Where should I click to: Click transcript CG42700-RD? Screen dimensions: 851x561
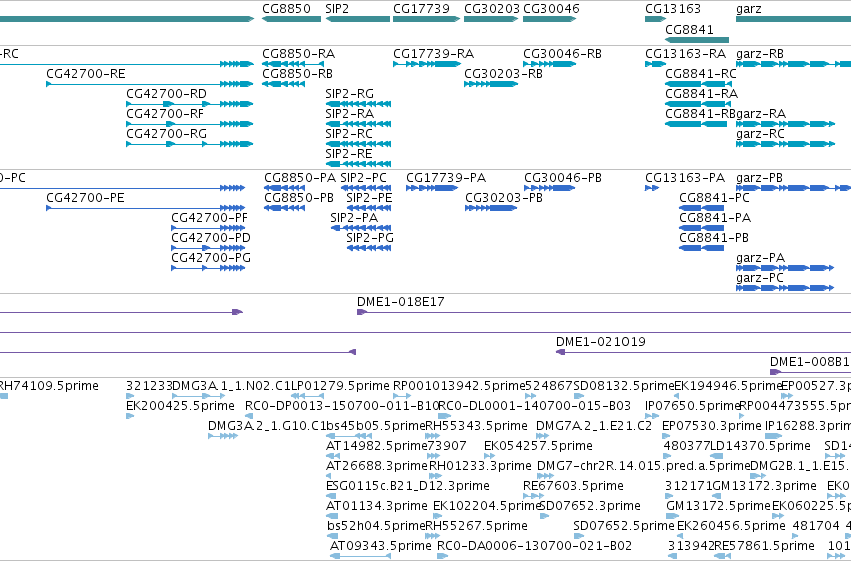[190, 104]
